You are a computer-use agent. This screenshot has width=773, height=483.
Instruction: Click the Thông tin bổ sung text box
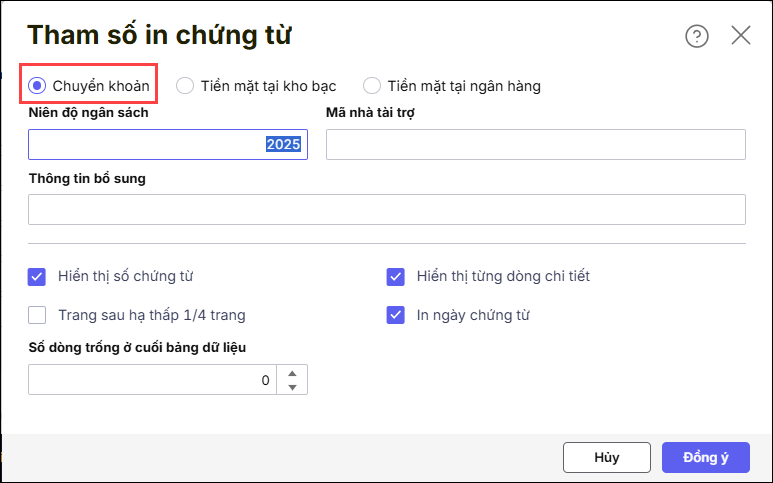tap(386, 209)
